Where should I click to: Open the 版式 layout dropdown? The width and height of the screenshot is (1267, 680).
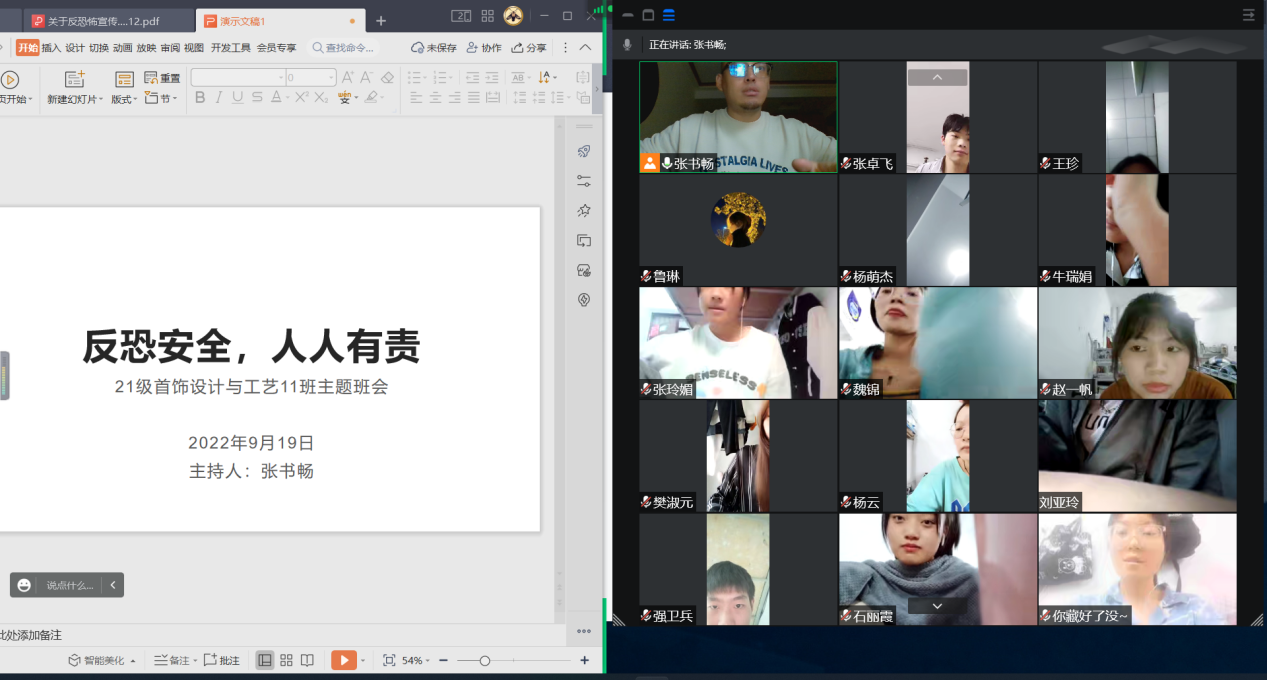coord(124,99)
